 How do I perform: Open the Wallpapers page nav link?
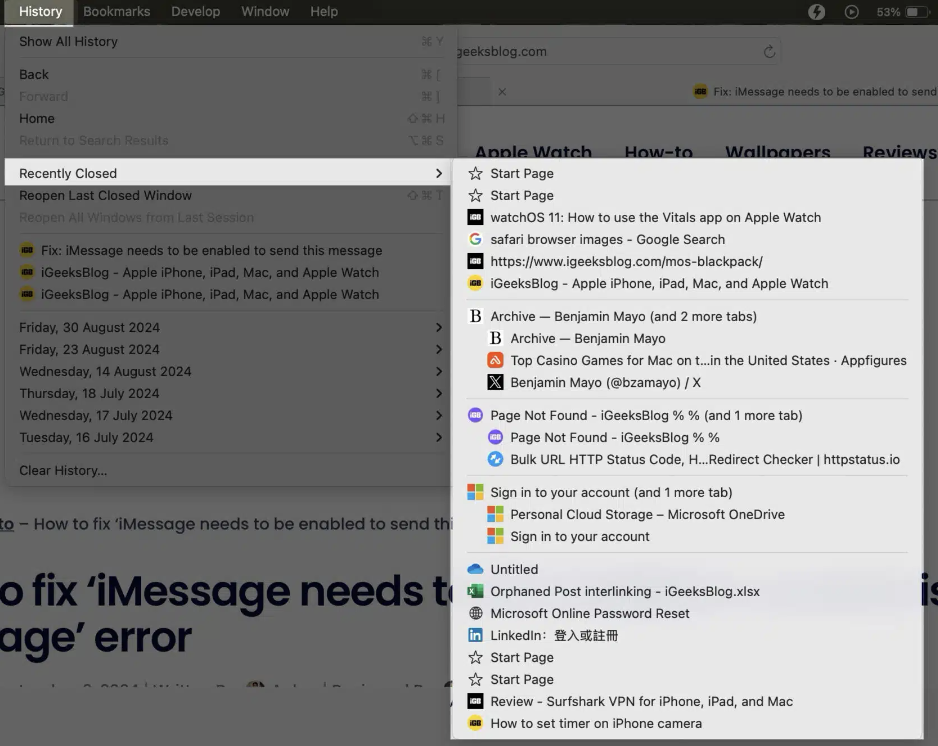tap(778, 152)
